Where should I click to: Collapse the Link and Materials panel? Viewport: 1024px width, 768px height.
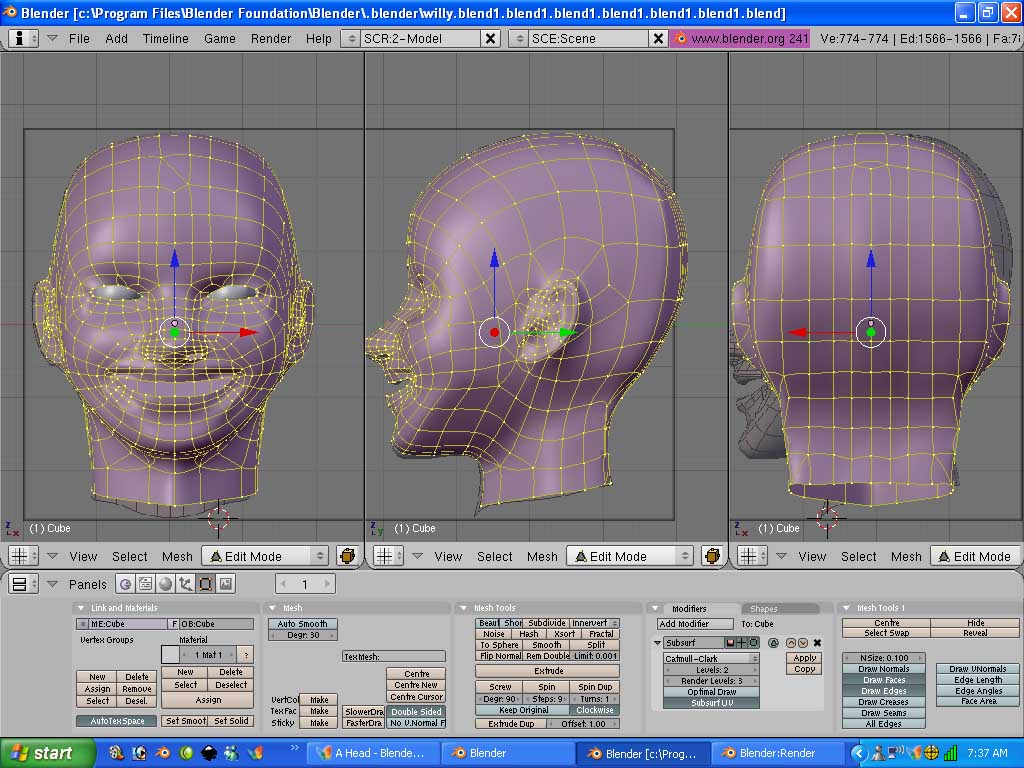click(x=81, y=608)
